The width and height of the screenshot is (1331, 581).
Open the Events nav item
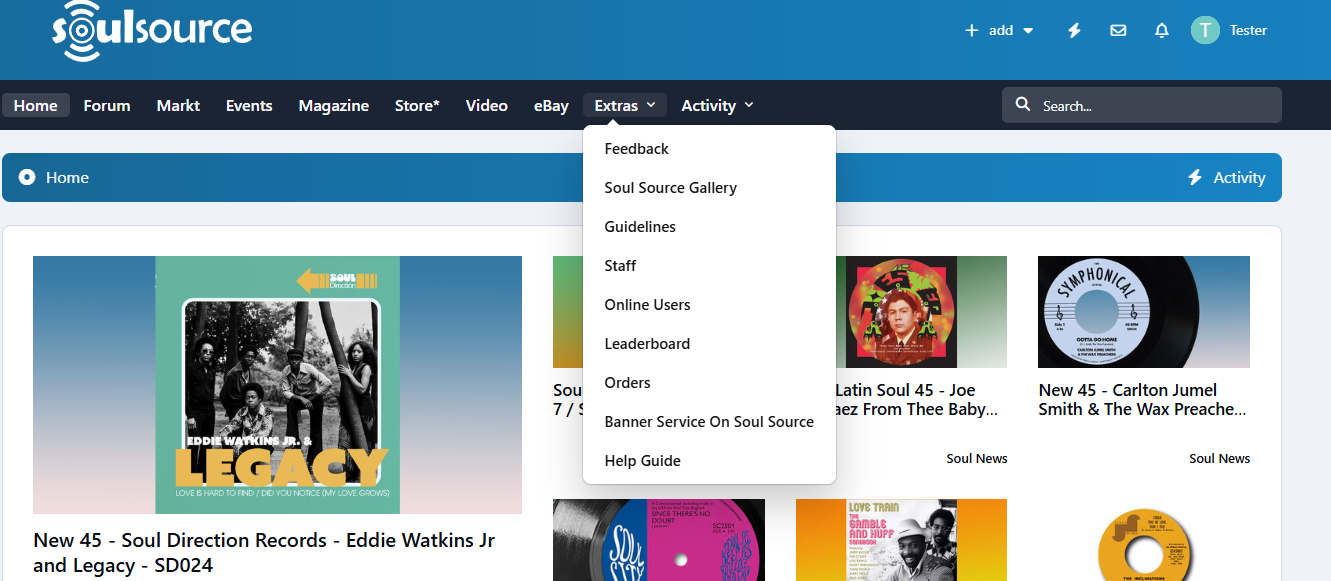coord(249,105)
